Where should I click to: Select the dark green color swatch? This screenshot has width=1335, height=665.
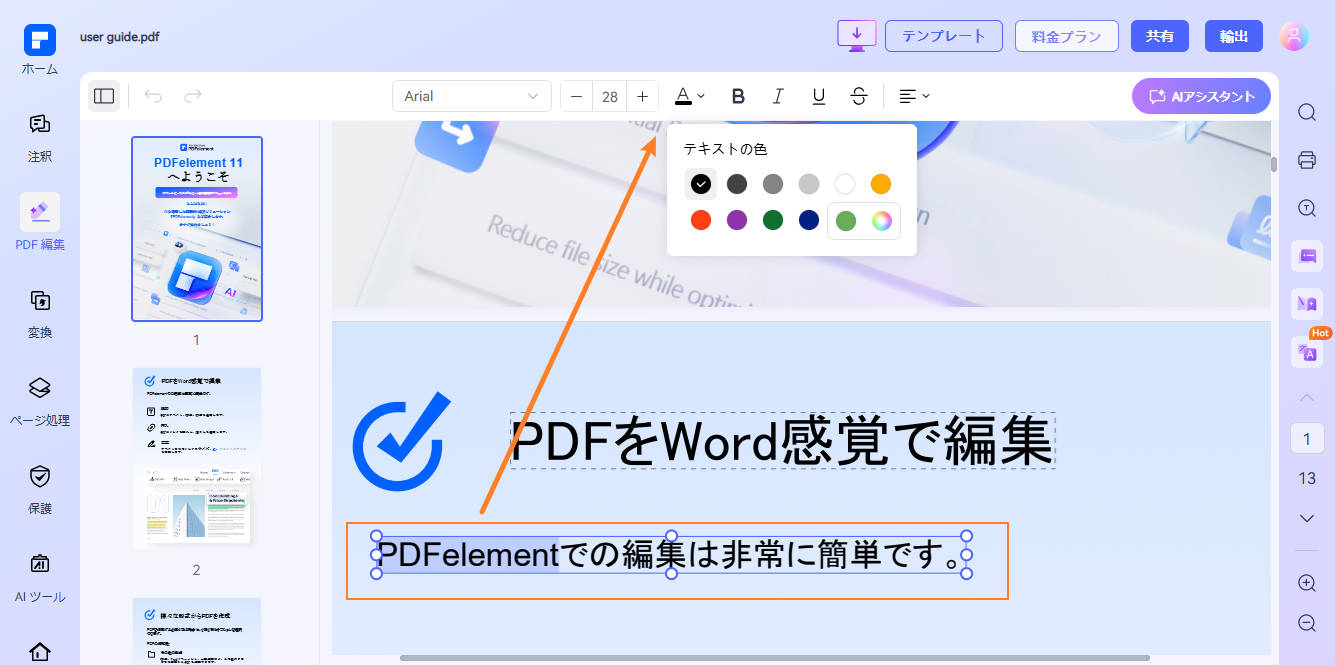(x=773, y=220)
